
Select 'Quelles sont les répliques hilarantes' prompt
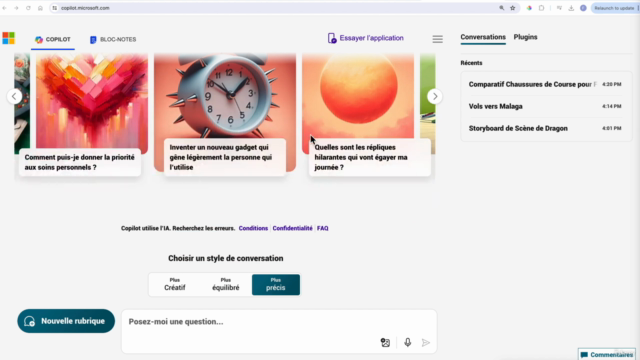[x=370, y=157]
